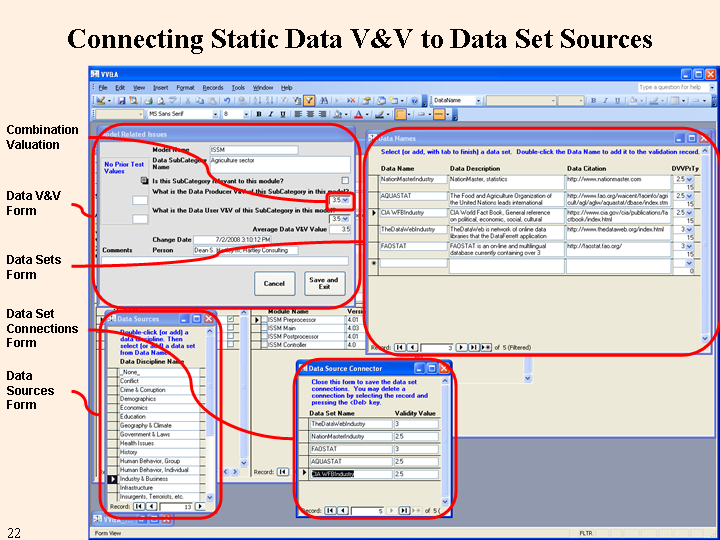Open the Data Producer V&V value dropdown
The height and width of the screenshot is (540, 720).
point(347,200)
